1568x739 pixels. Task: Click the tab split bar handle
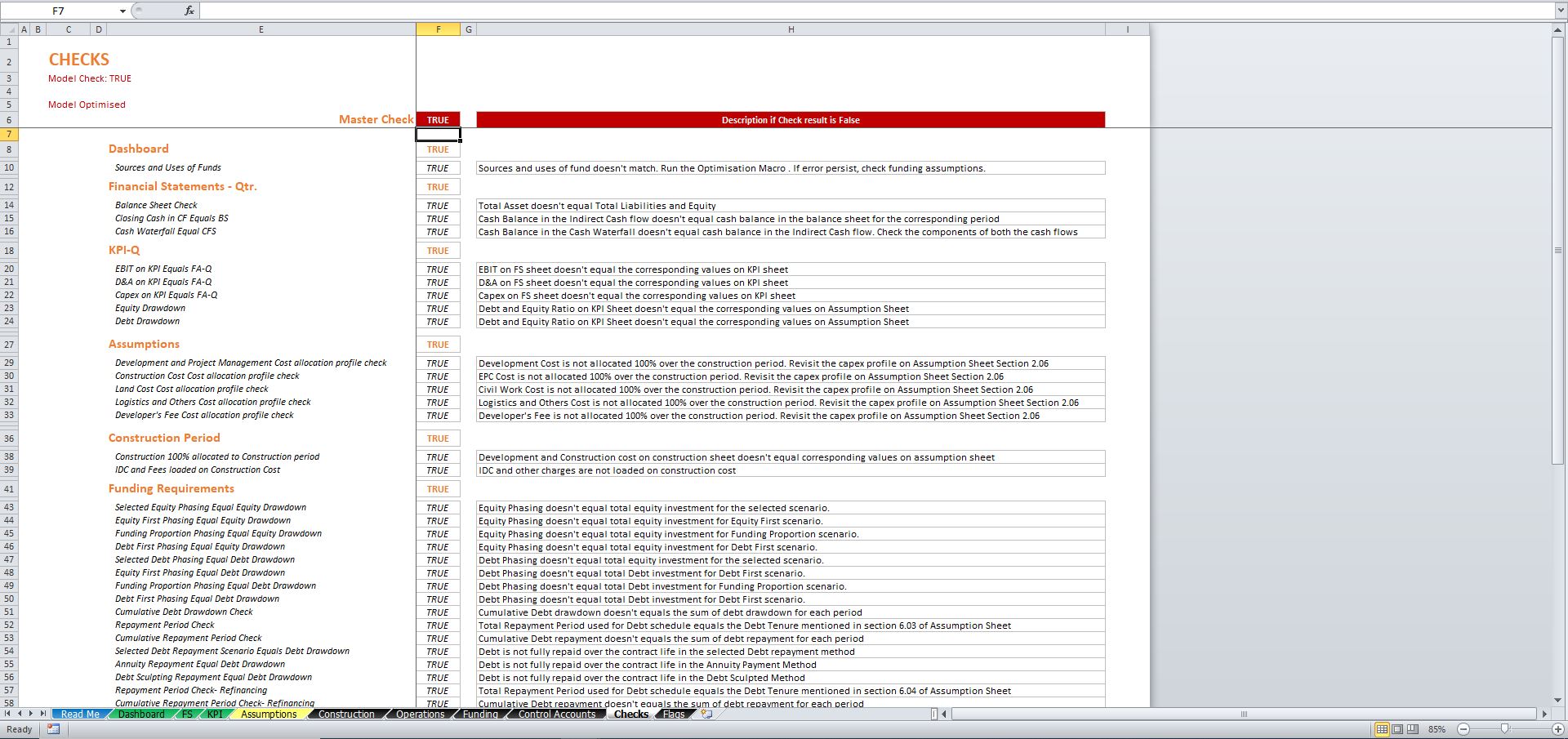pyautogui.click(x=933, y=714)
